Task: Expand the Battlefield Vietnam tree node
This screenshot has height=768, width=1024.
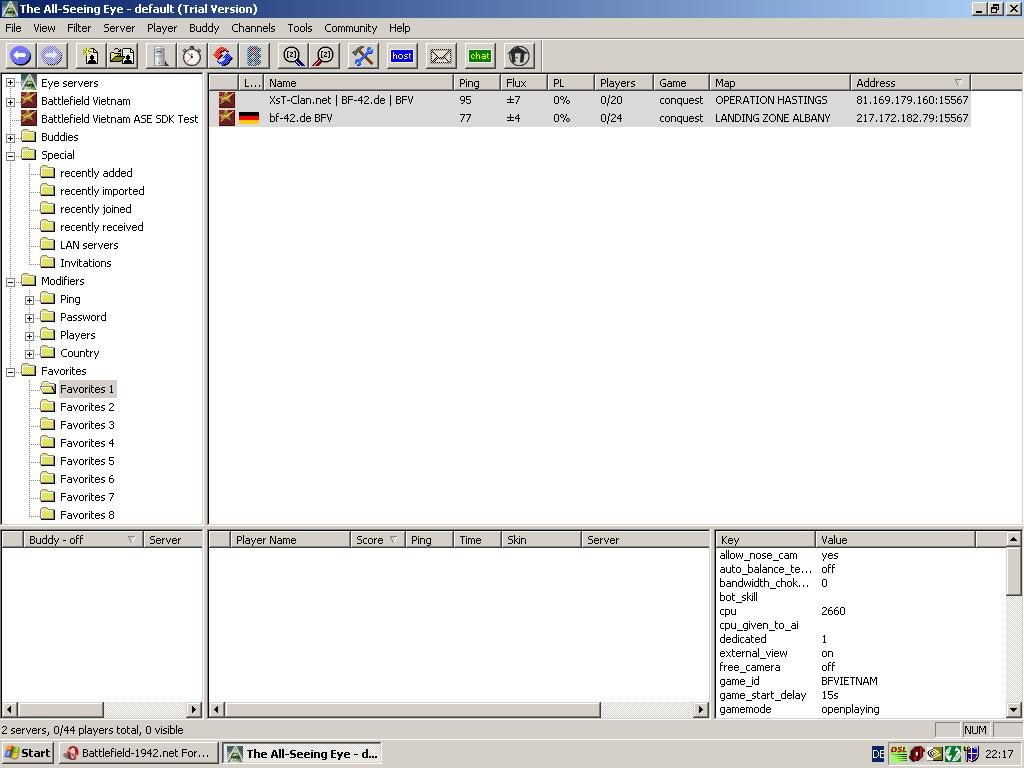Action: pos(10,102)
